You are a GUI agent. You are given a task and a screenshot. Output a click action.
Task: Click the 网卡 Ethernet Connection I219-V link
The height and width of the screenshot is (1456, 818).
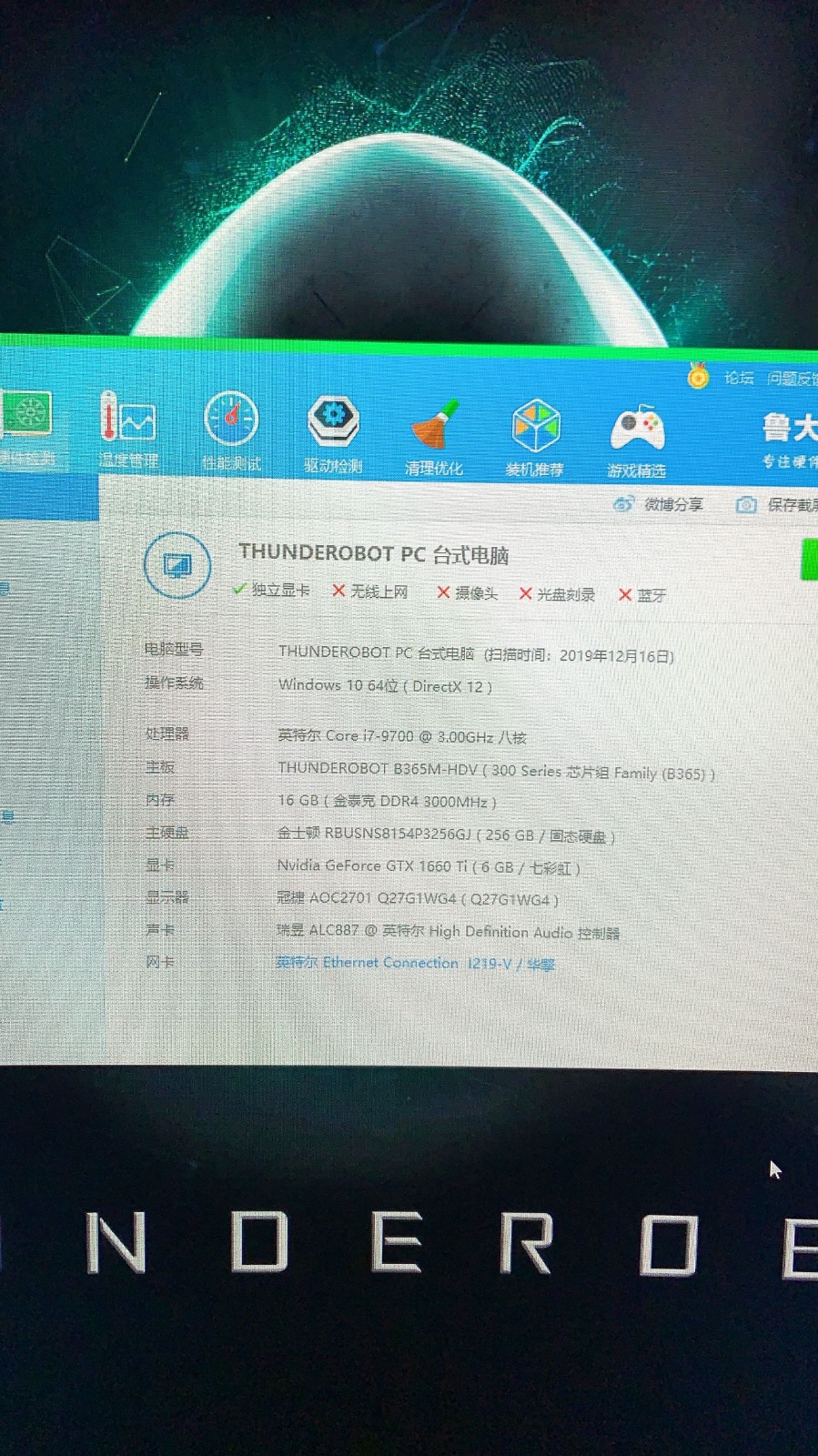click(x=415, y=963)
